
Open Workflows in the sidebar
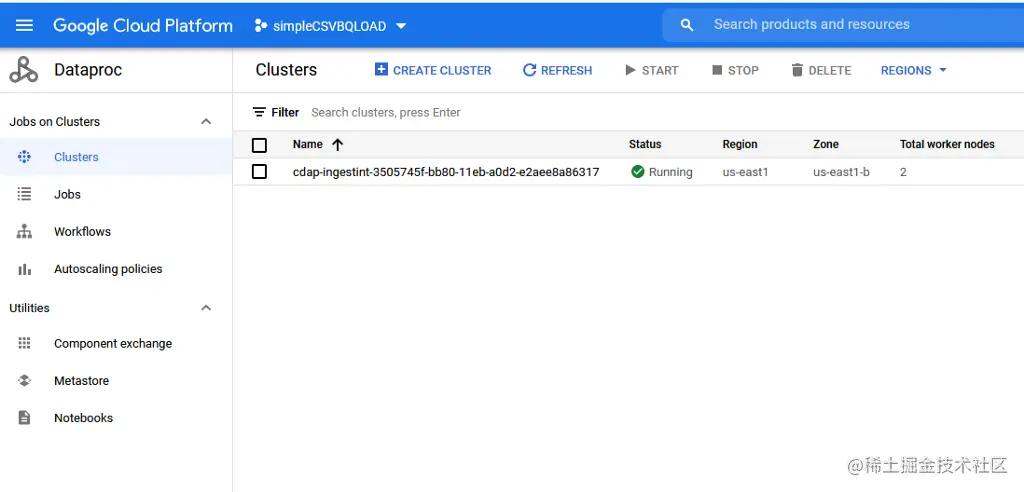[x=82, y=231]
